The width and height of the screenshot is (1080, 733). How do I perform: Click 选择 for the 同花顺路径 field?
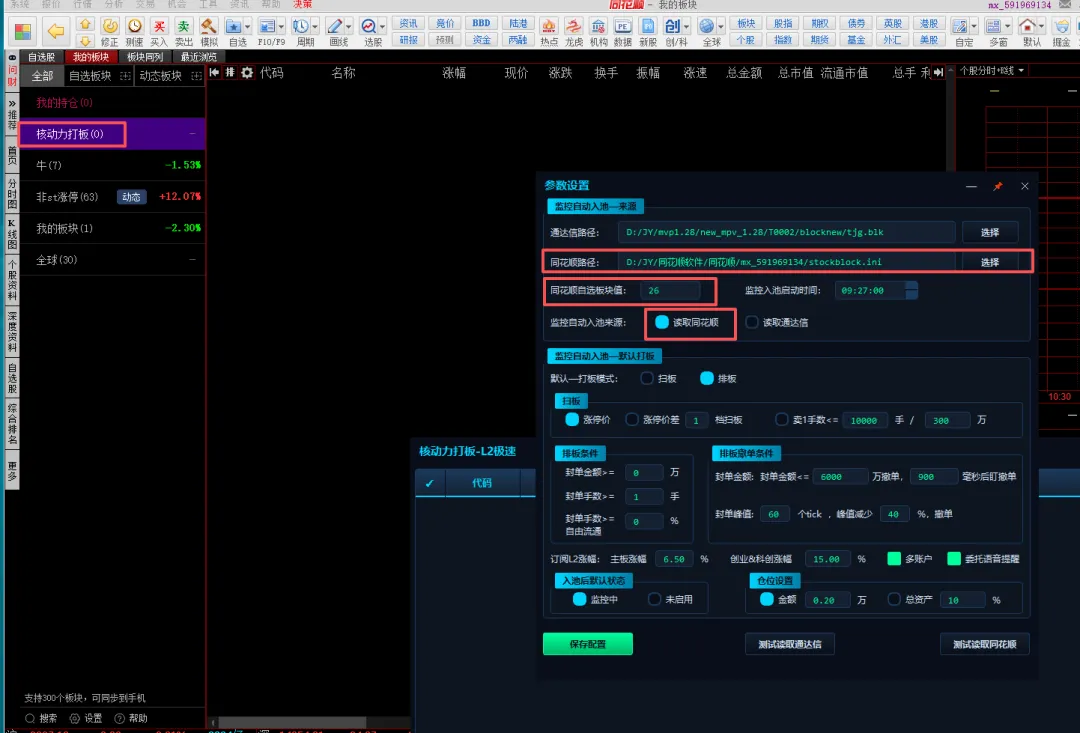[990, 262]
